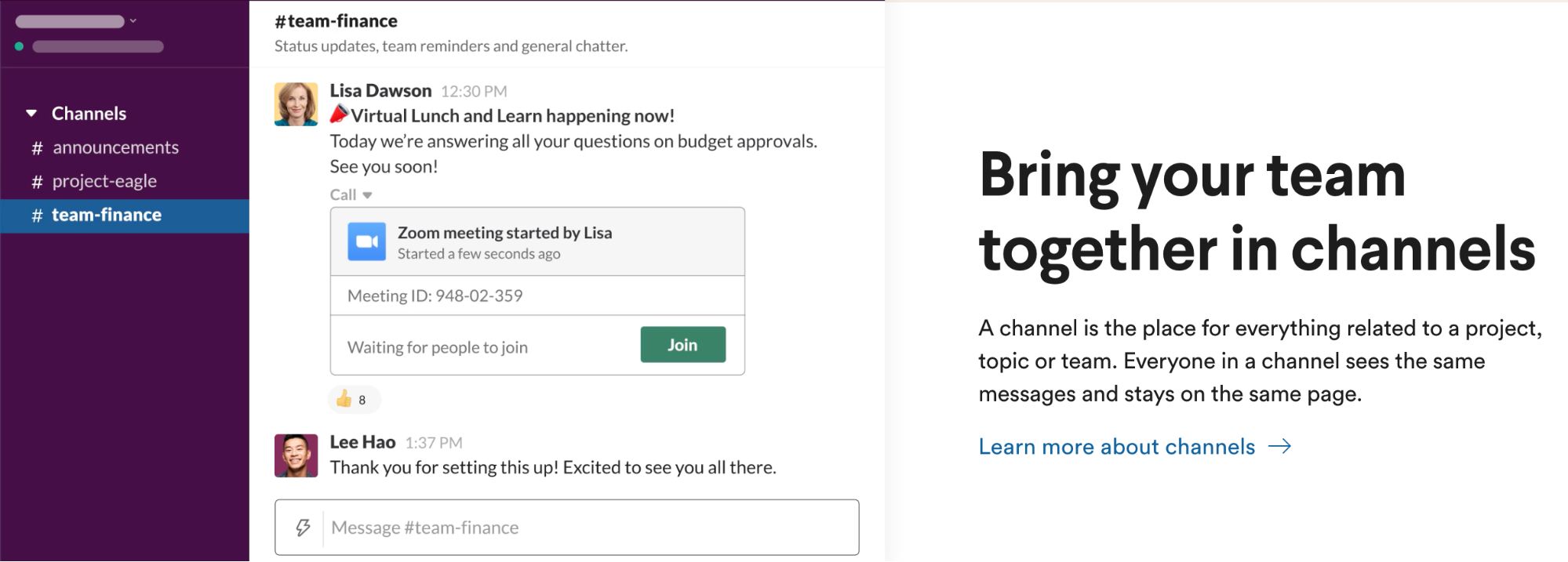Open the workspace name dropdown chevron
1568x562 pixels.
[x=133, y=21]
